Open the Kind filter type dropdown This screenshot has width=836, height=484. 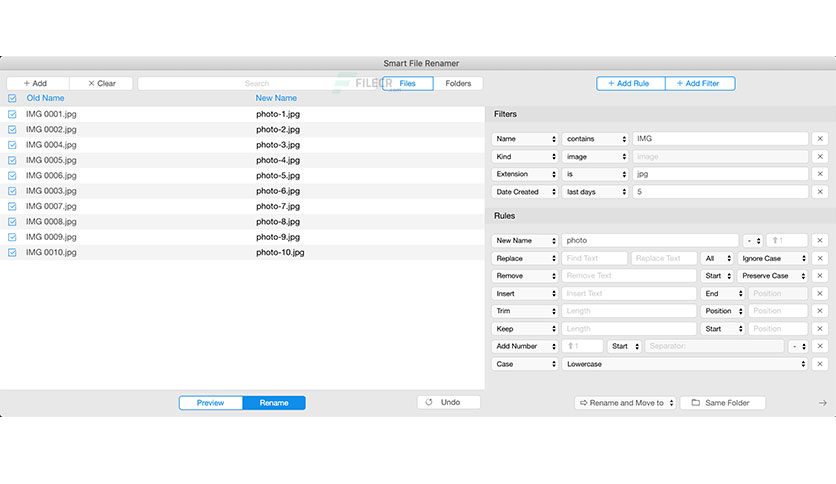525,157
